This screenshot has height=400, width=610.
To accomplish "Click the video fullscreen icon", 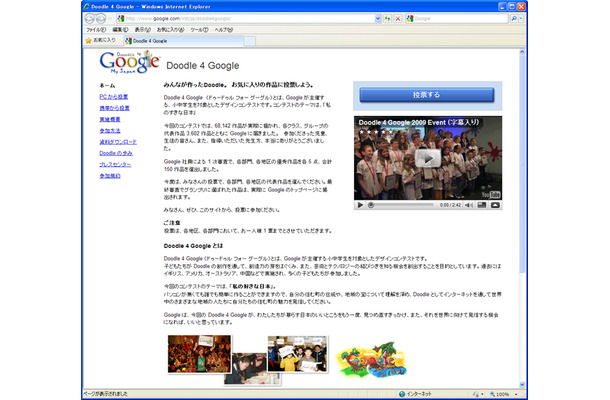I will [x=482, y=205].
